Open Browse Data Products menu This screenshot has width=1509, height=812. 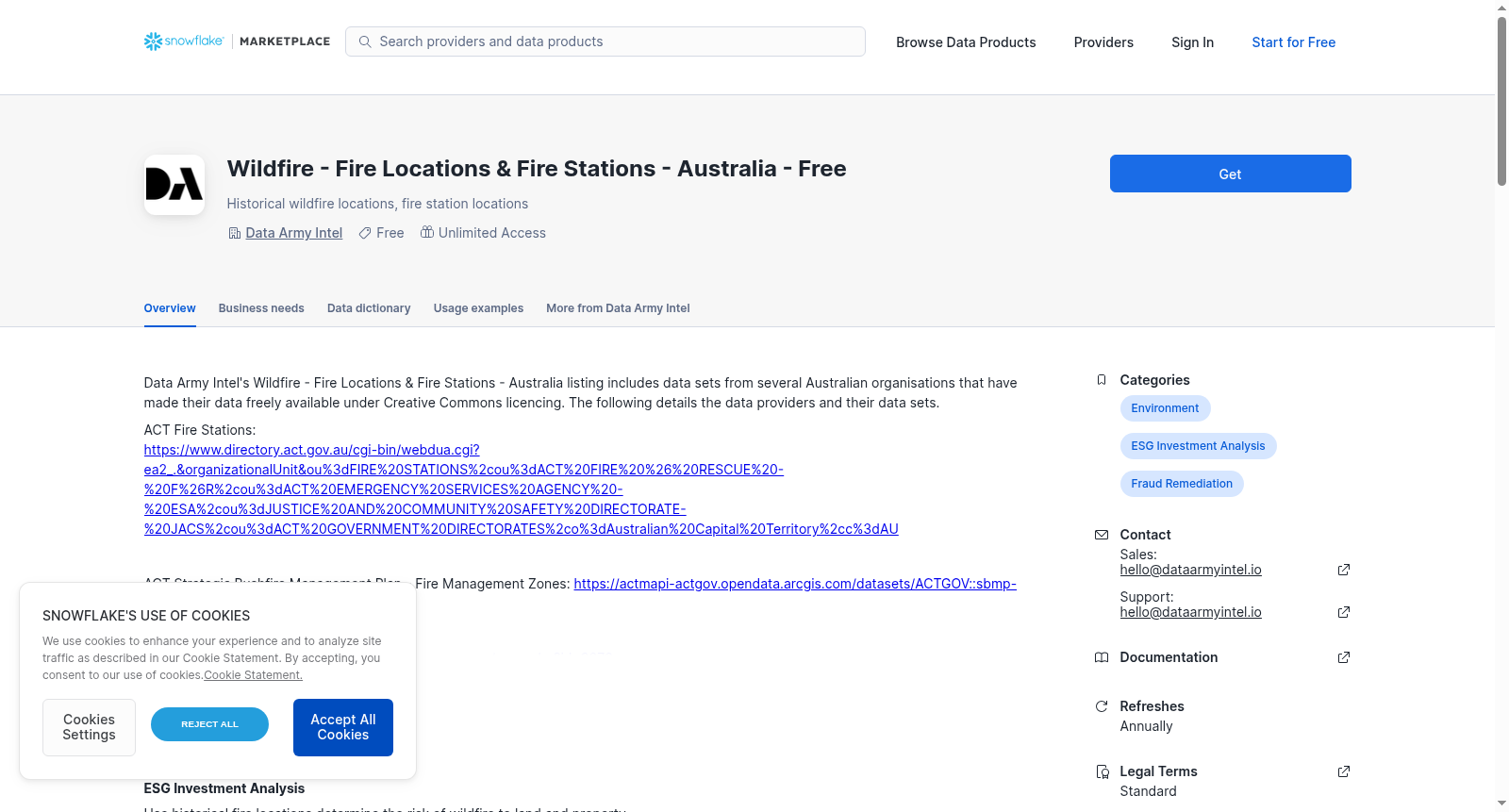click(966, 42)
